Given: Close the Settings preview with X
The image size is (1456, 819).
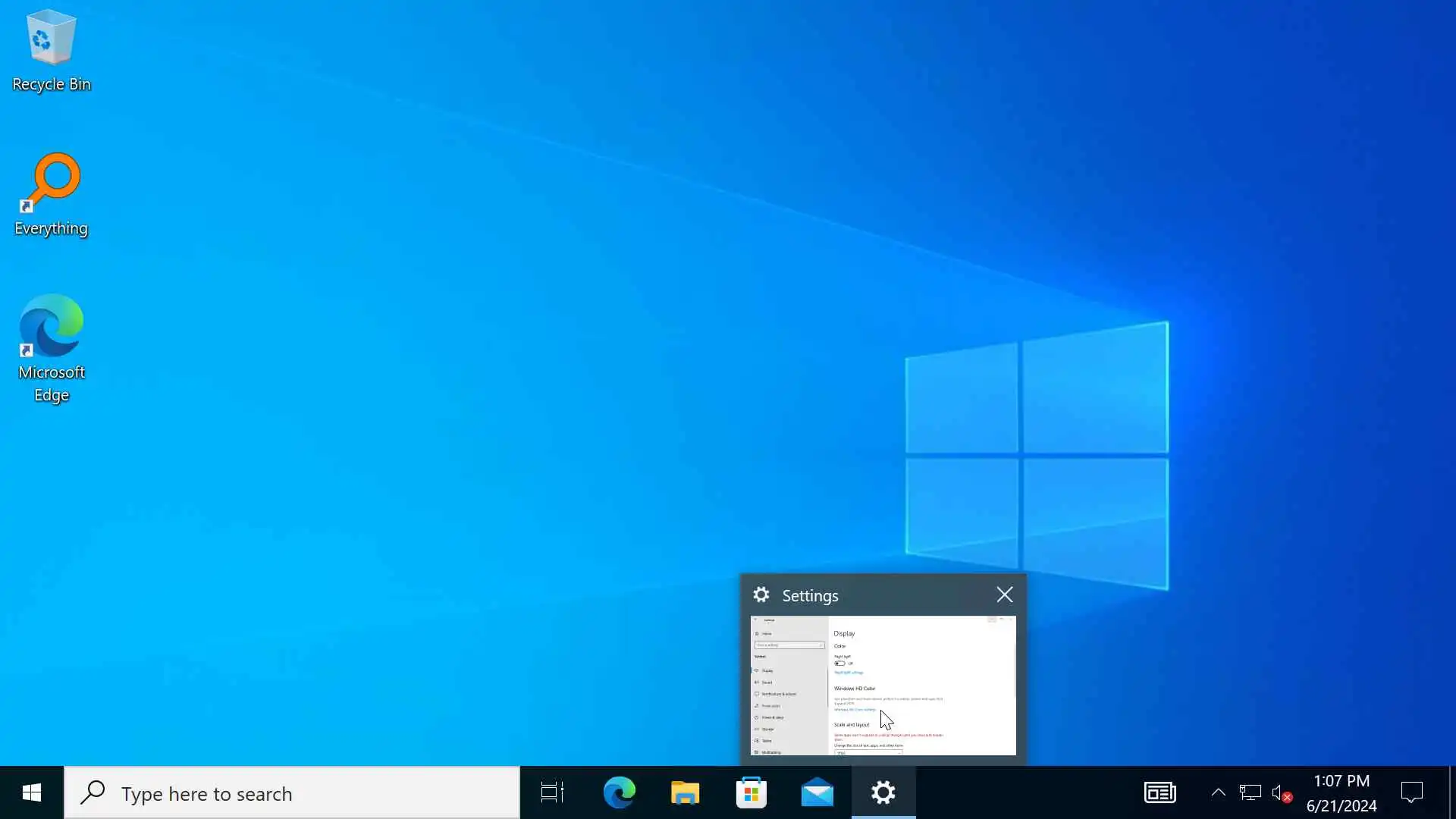Looking at the screenshot, I should click(1004, 595).
